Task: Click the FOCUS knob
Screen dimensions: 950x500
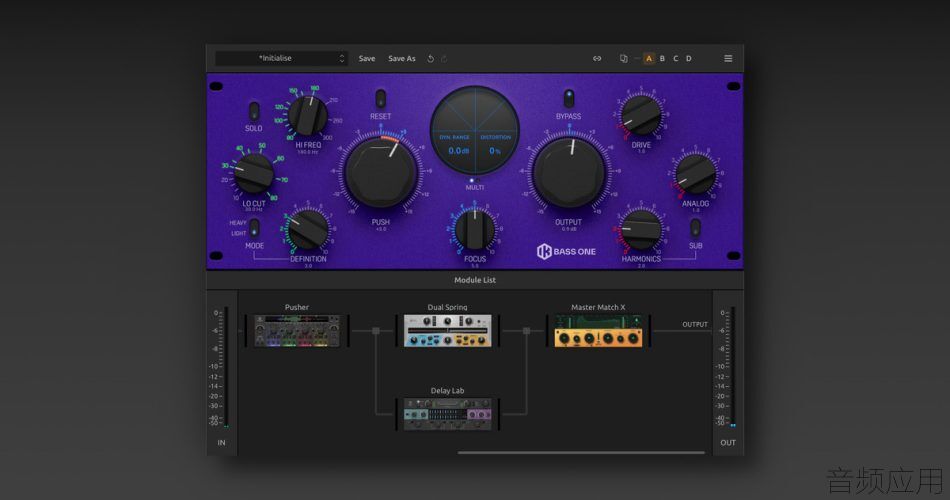Action: point(475,229)
